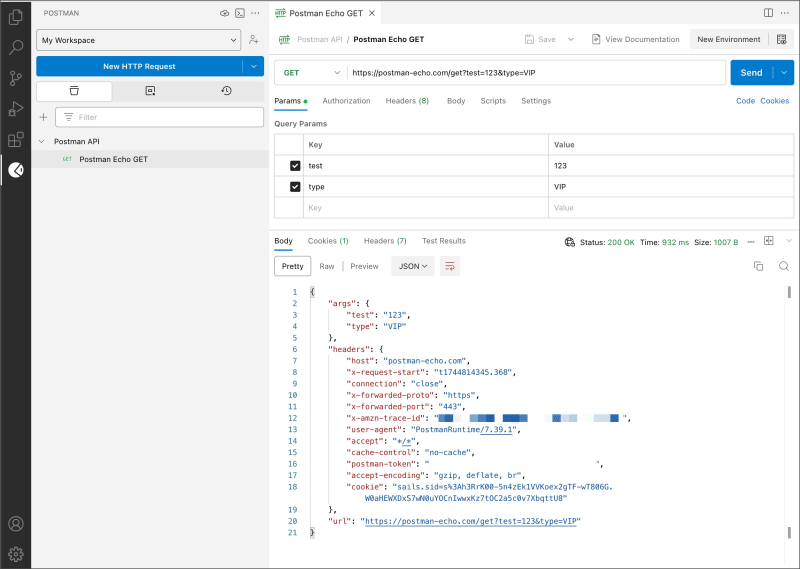The height and width of the screenshot is (569, 800).
Task: Open the Authorization tab
Action: click(346, 101)
